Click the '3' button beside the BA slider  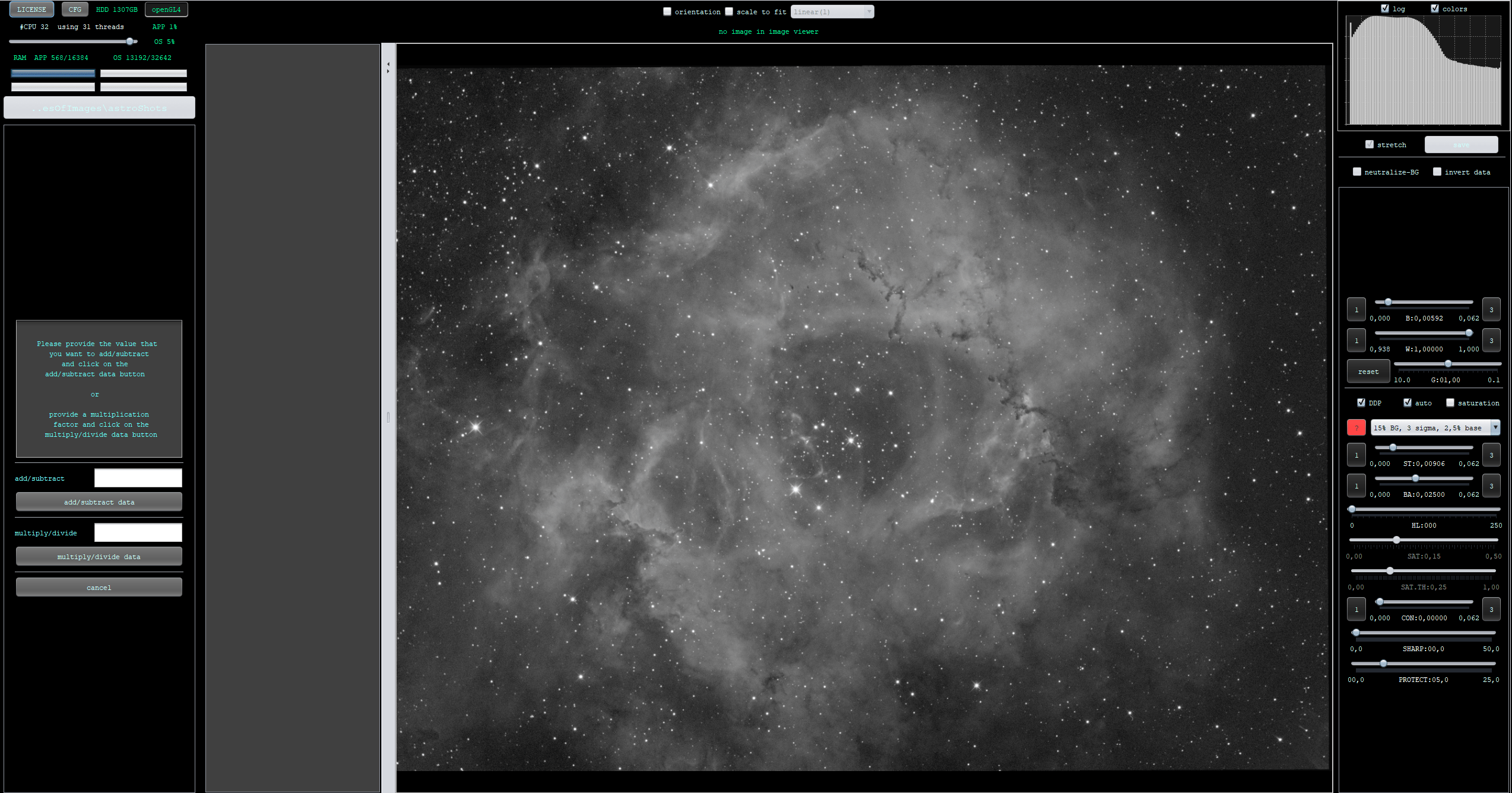1491,486
